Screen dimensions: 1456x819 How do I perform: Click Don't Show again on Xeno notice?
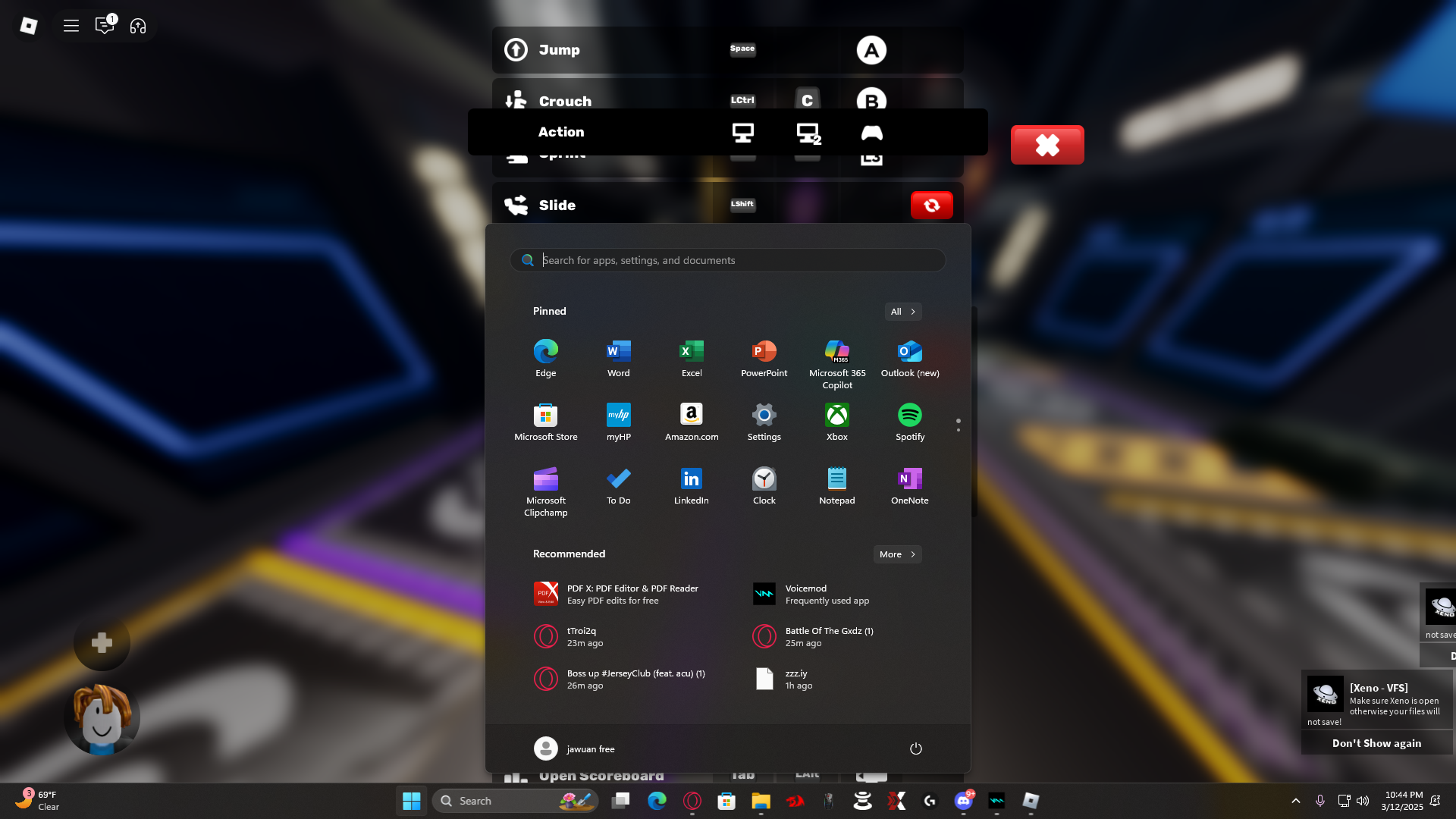point(1376,743)
